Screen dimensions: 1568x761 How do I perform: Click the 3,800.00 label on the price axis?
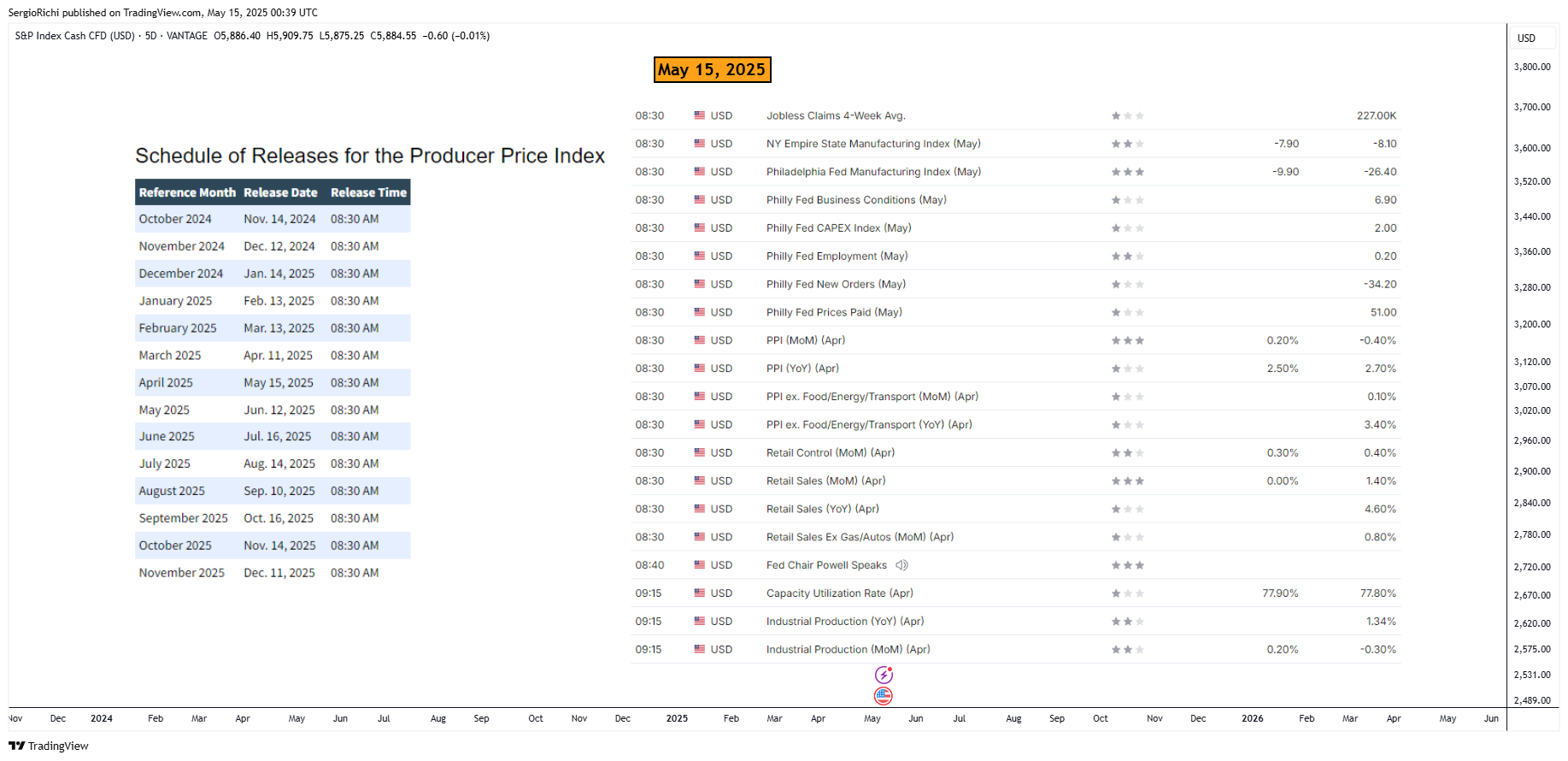[x=1532, y=67]
